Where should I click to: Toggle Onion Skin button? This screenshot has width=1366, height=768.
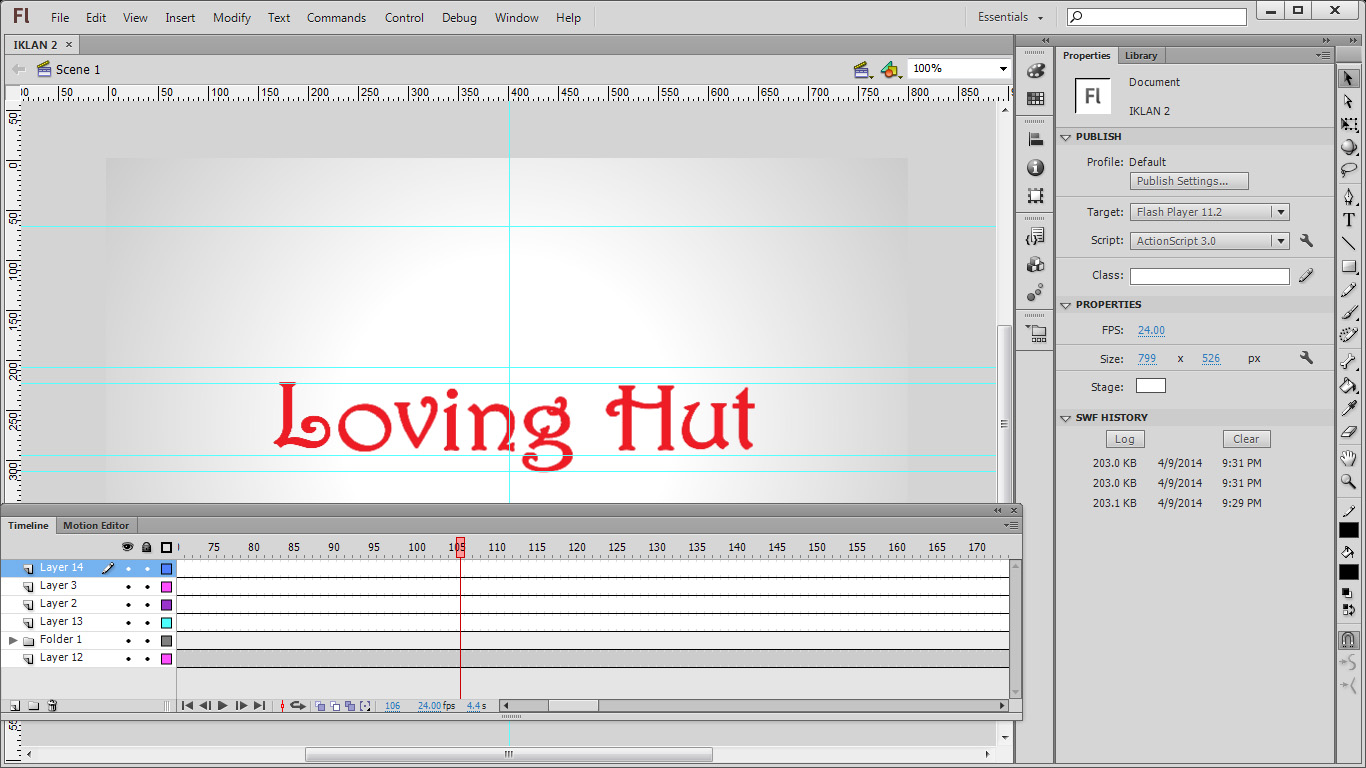pyautogui.click(x=320, y=706)
